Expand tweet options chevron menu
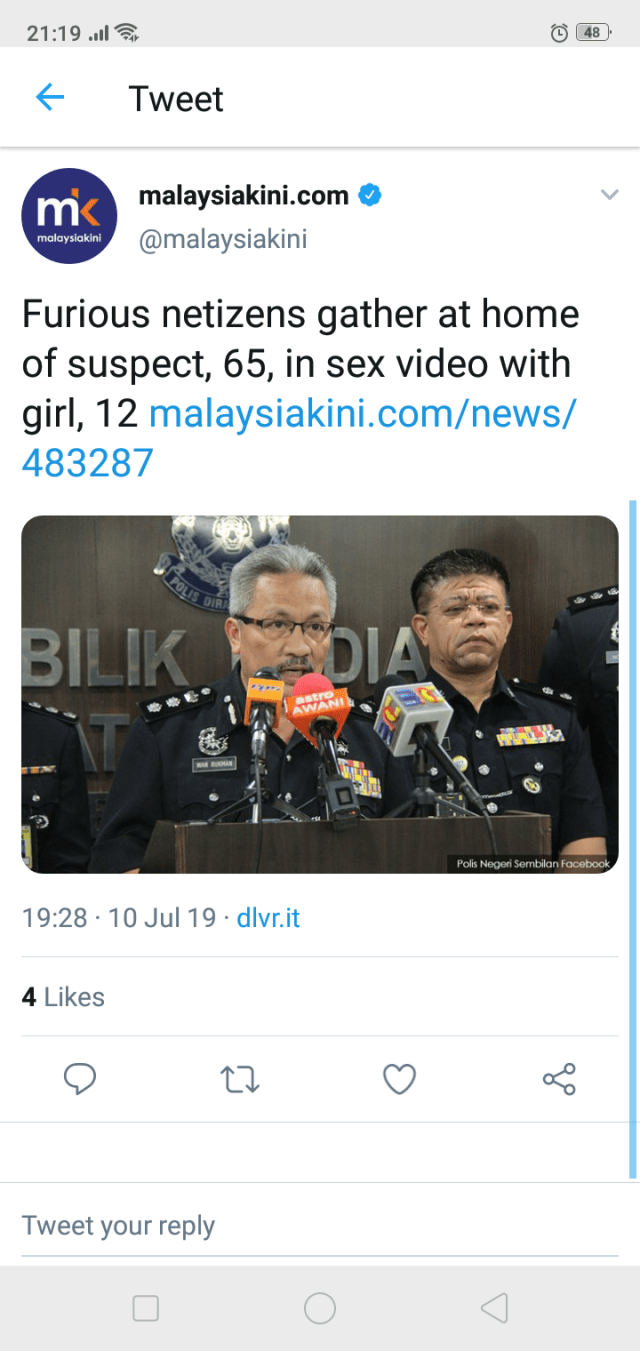The height and width of the screenshot is (1351, 640). (610, 195)
